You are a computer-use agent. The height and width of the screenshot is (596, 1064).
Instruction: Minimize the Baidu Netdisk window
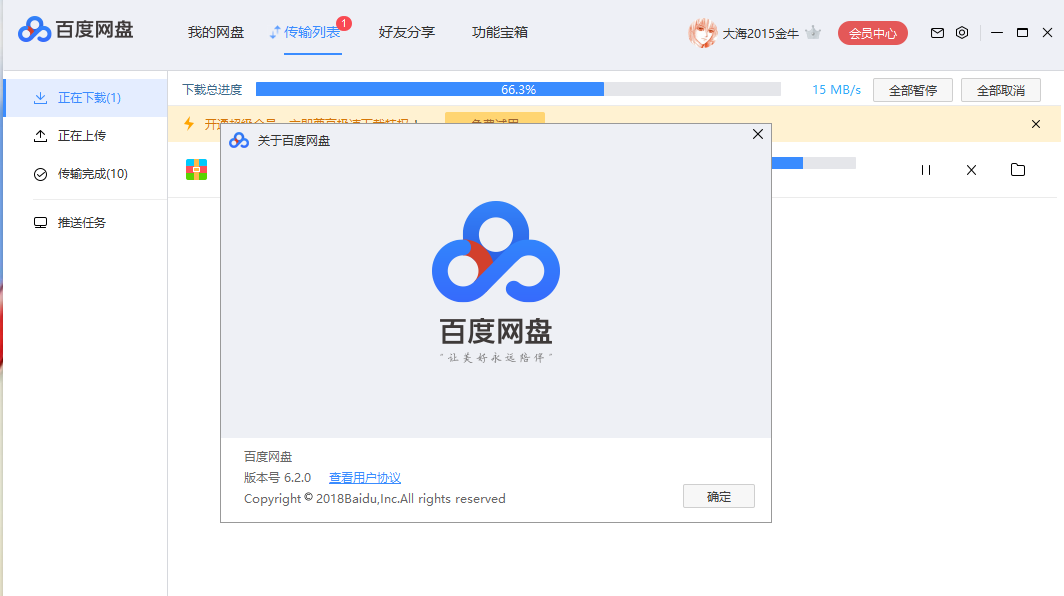996,33
